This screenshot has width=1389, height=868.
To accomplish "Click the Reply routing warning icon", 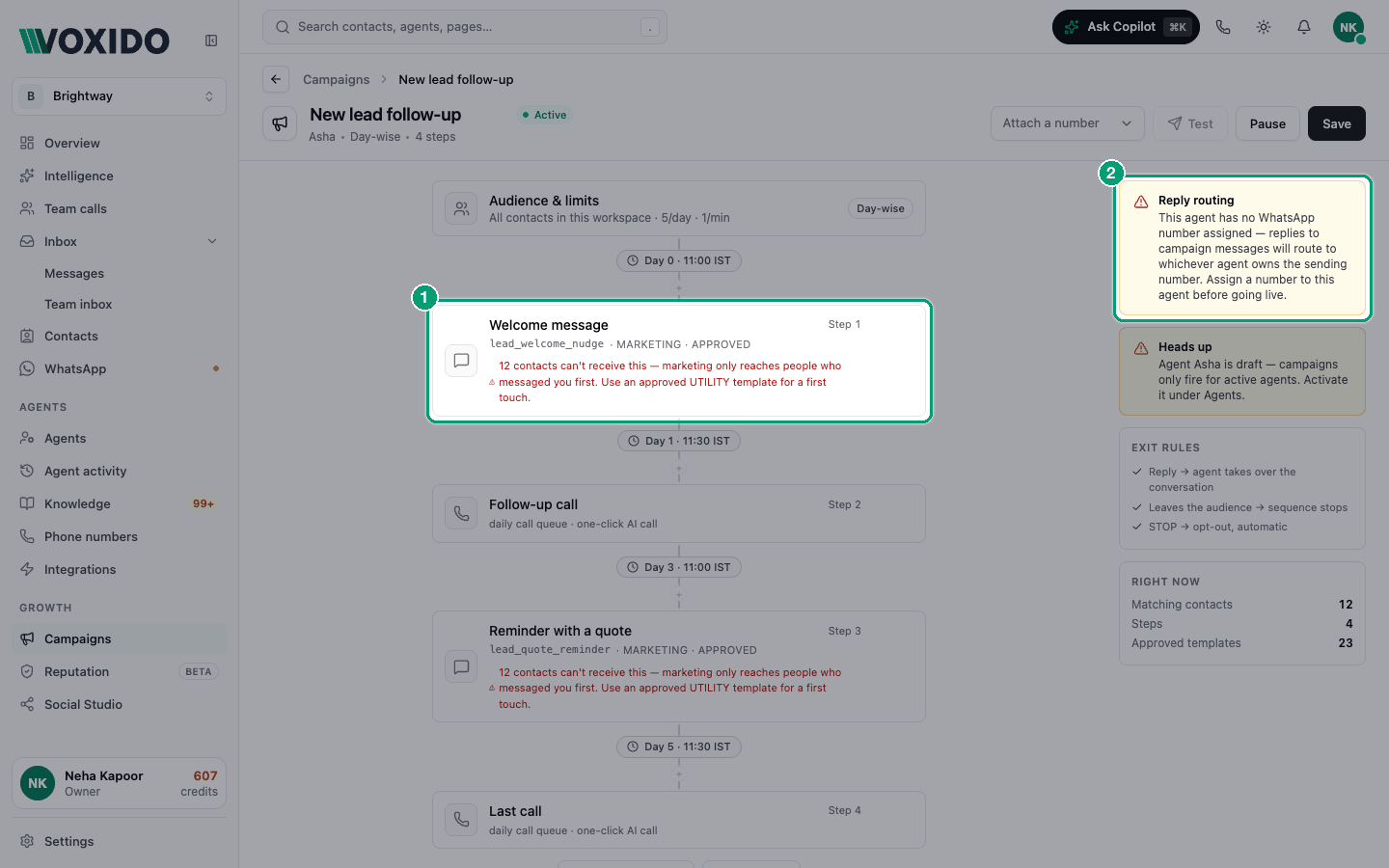I will [1141, 202].
